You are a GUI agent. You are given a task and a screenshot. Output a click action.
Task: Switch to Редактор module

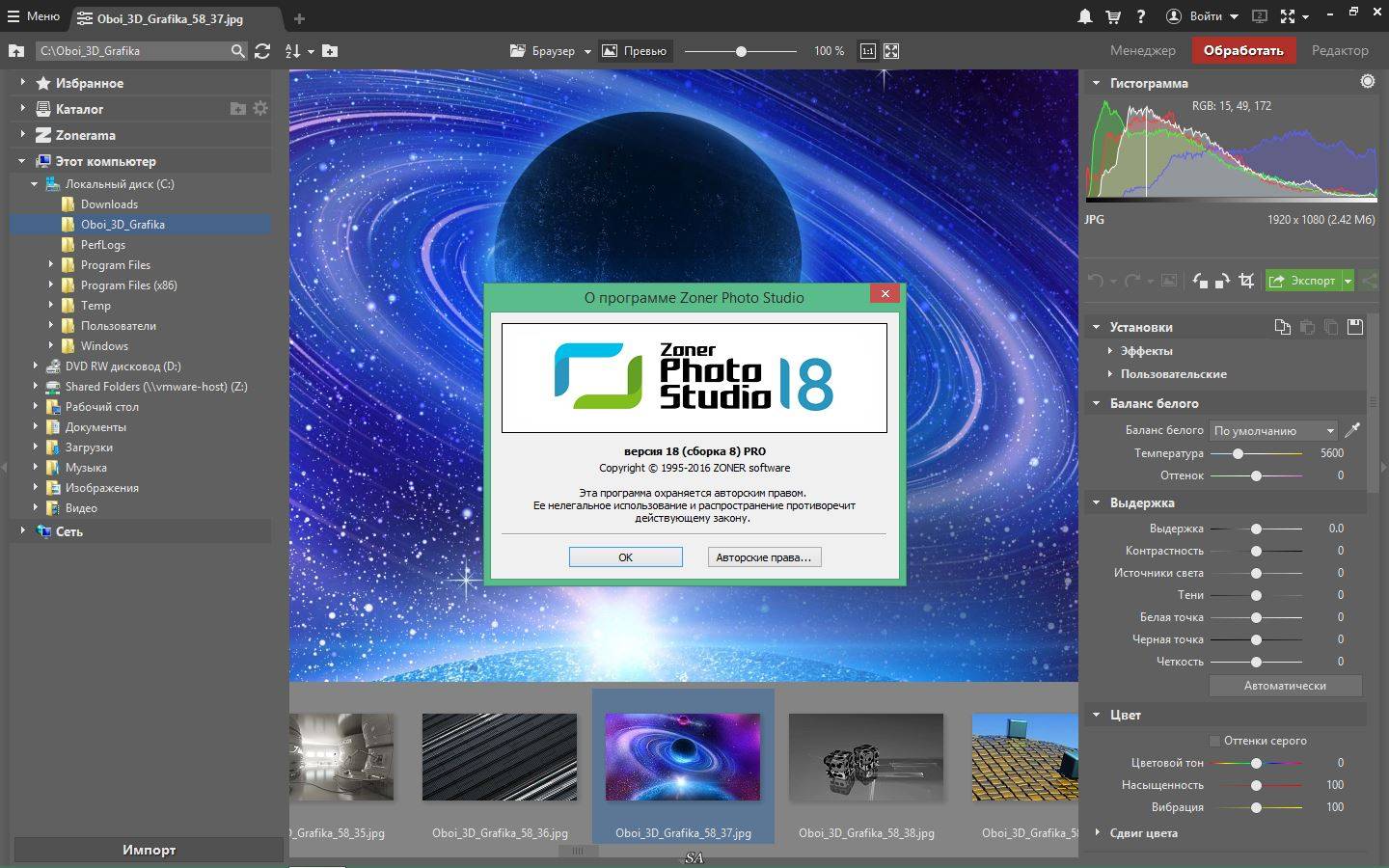(x=1340, y=50)
